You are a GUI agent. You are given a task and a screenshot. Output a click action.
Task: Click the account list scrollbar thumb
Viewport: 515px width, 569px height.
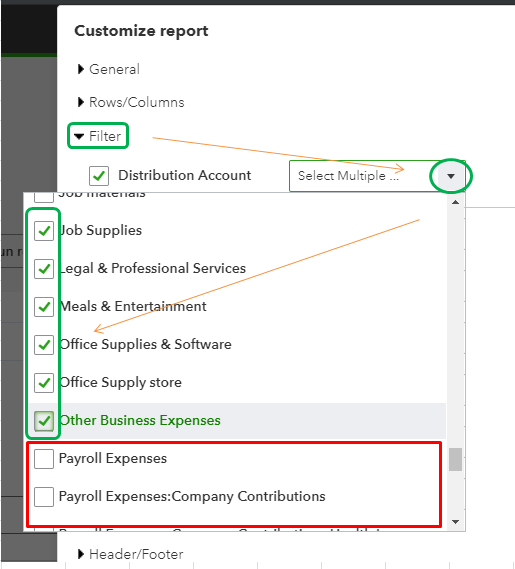pos(455,459)
